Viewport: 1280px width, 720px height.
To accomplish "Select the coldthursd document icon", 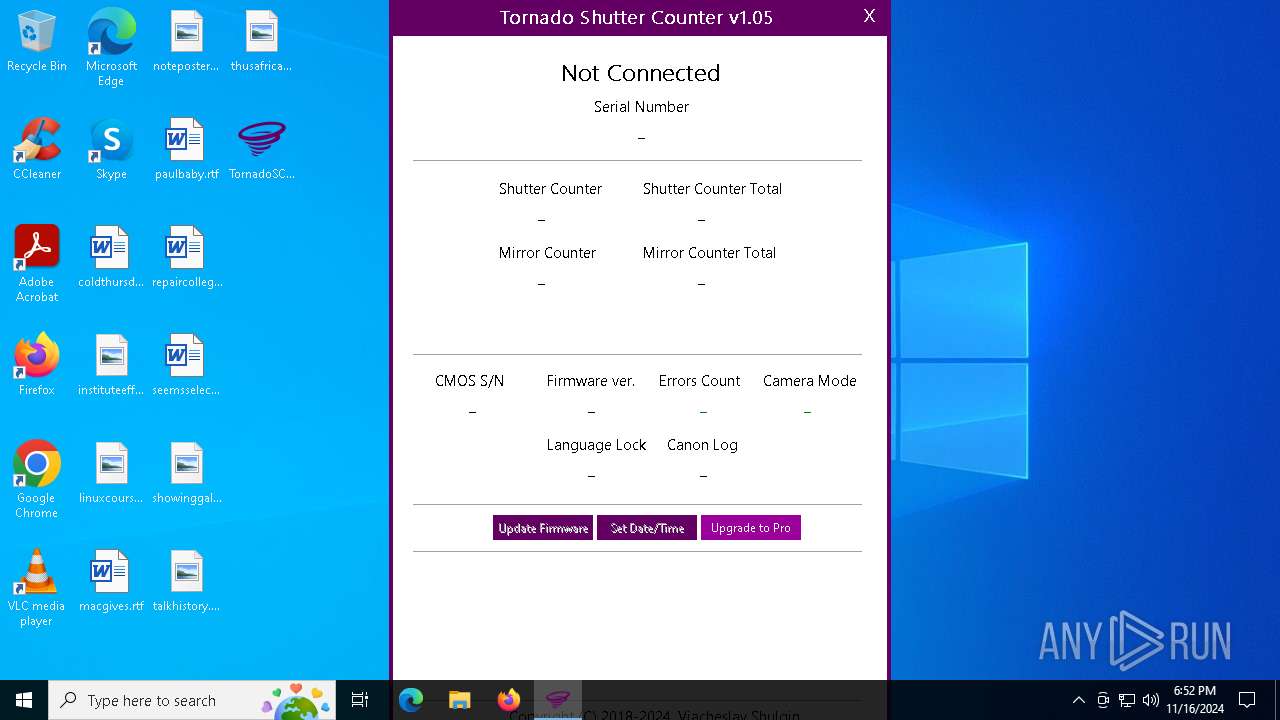I will tap(111, 257).
